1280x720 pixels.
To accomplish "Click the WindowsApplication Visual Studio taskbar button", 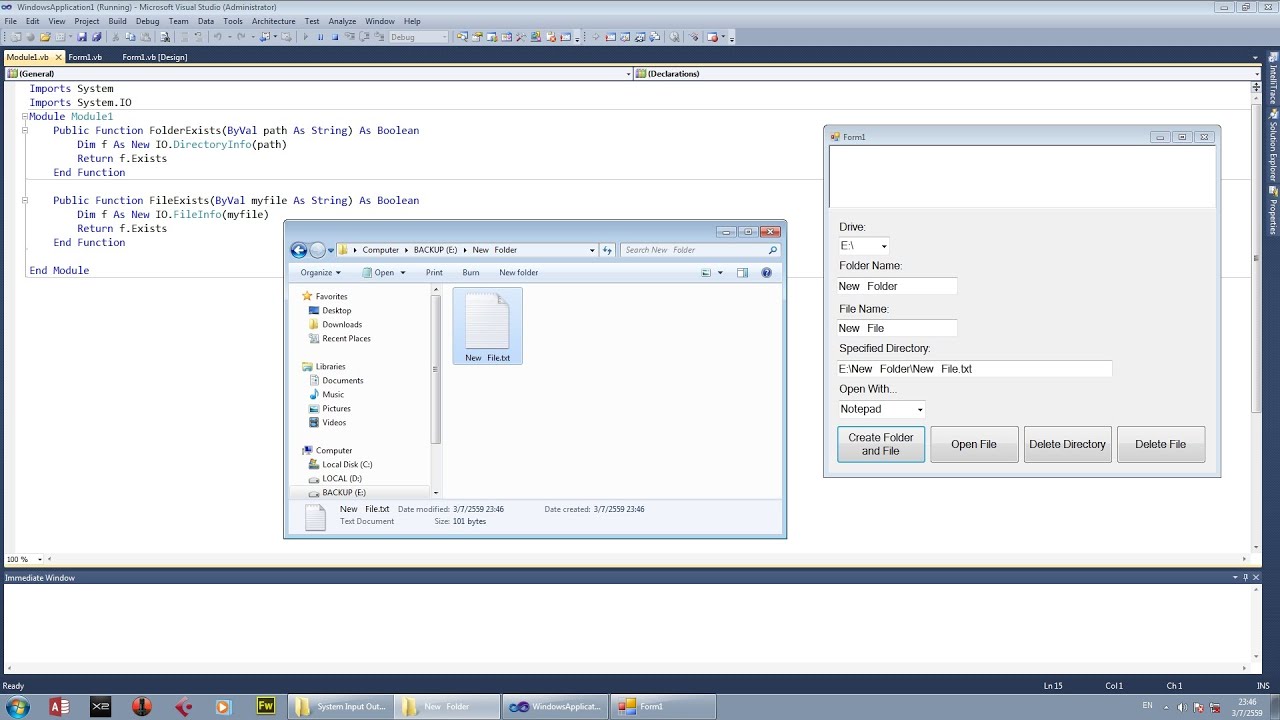I will 555,706.
